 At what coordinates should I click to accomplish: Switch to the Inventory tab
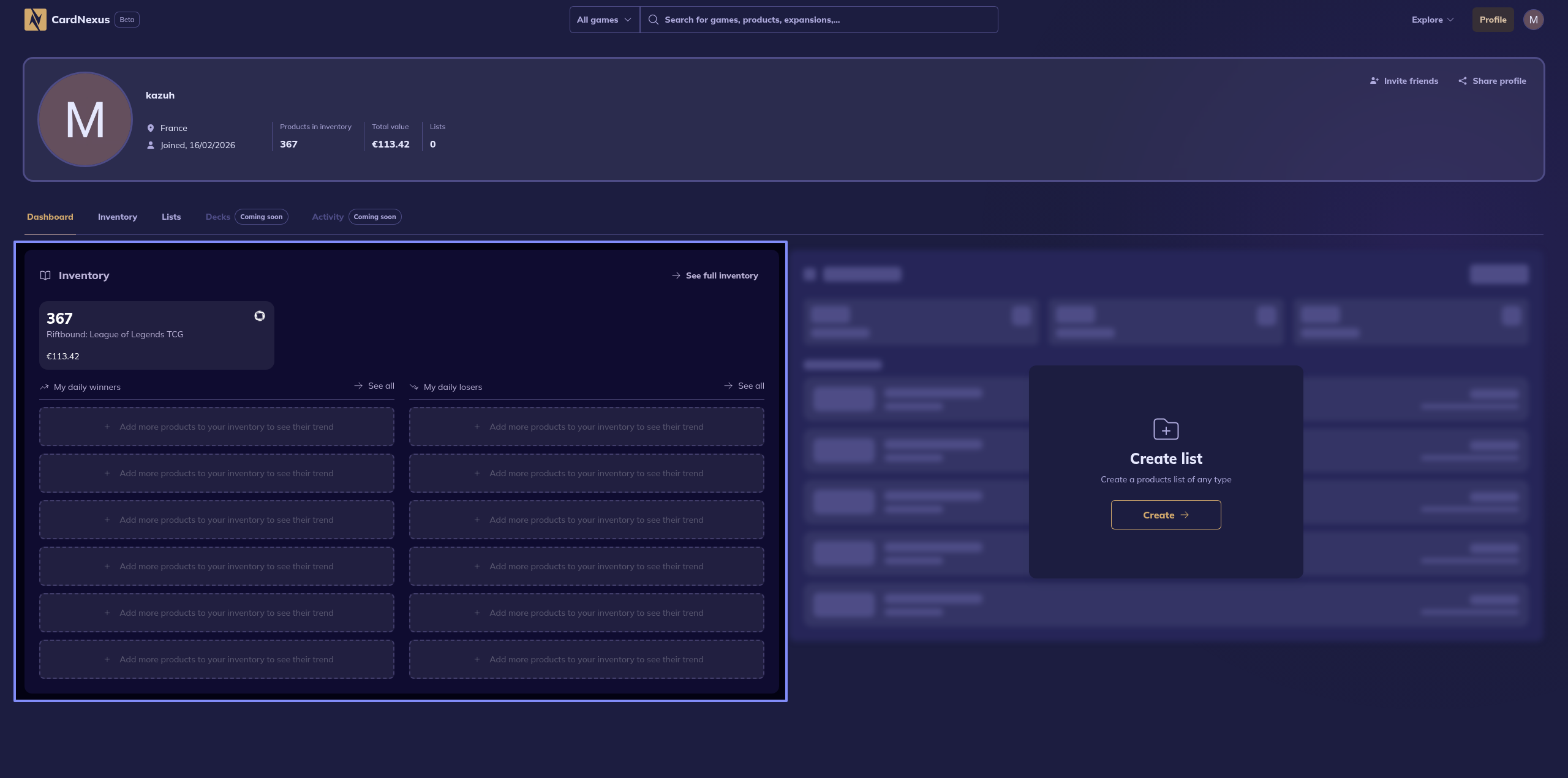point(118,217)
